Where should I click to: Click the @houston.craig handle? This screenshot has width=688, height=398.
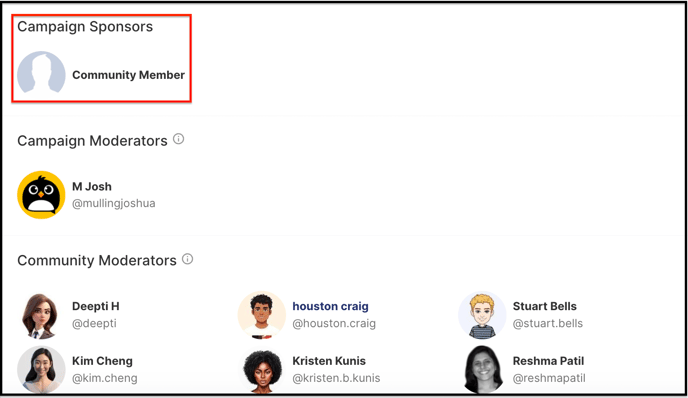point(334,323)
